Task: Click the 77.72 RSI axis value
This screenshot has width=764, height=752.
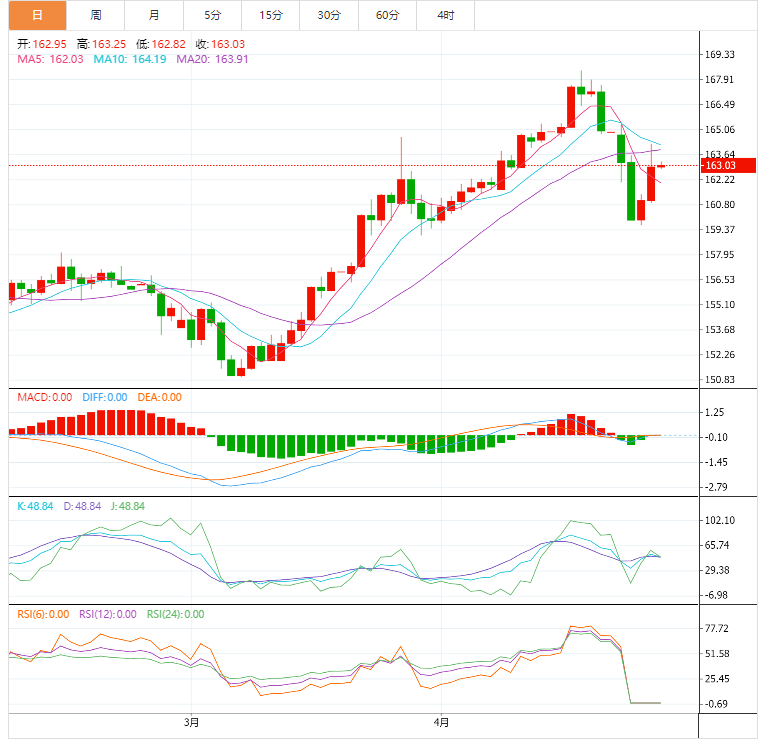Action: tap(717, 629)
